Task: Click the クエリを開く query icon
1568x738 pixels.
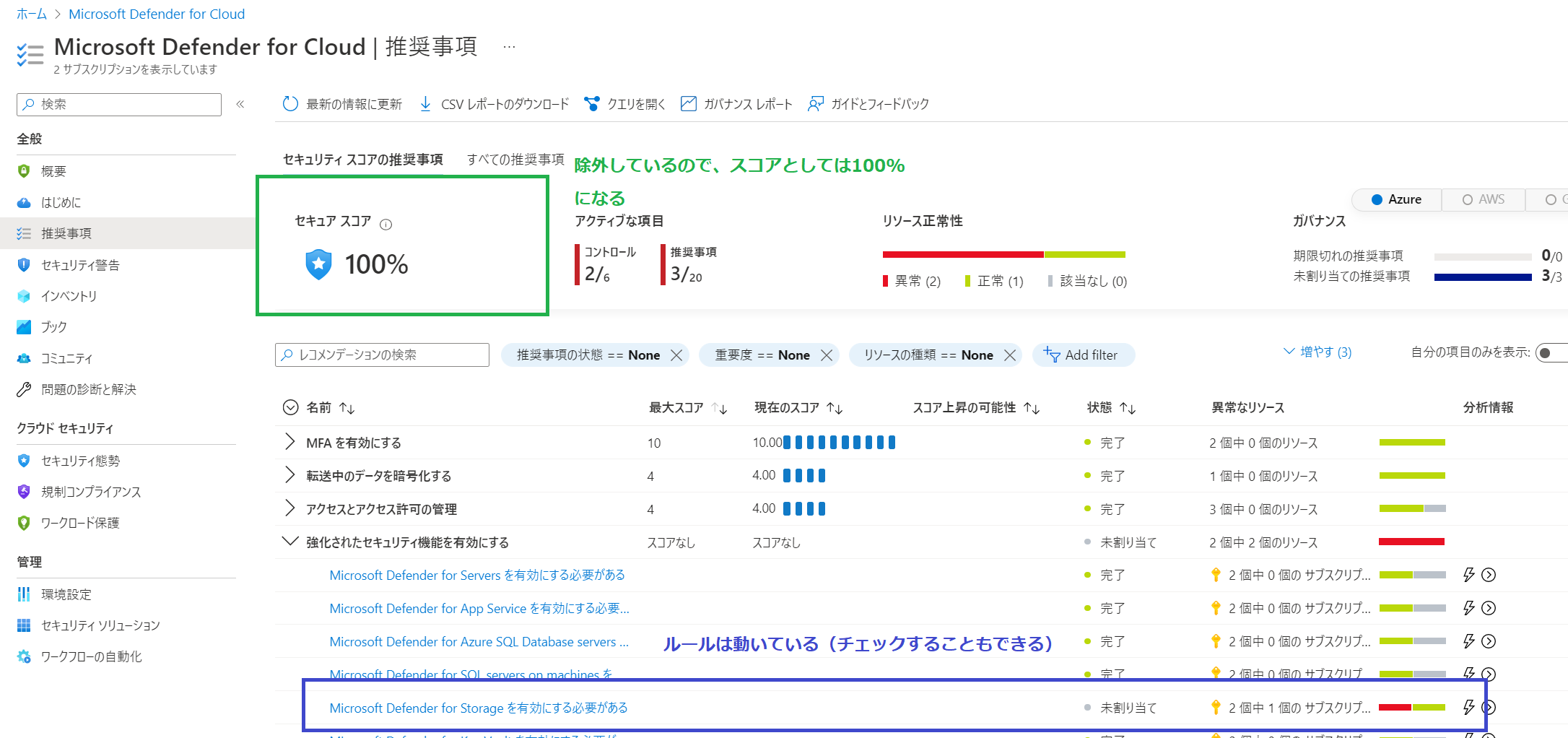Action: (x=591, y=104)
